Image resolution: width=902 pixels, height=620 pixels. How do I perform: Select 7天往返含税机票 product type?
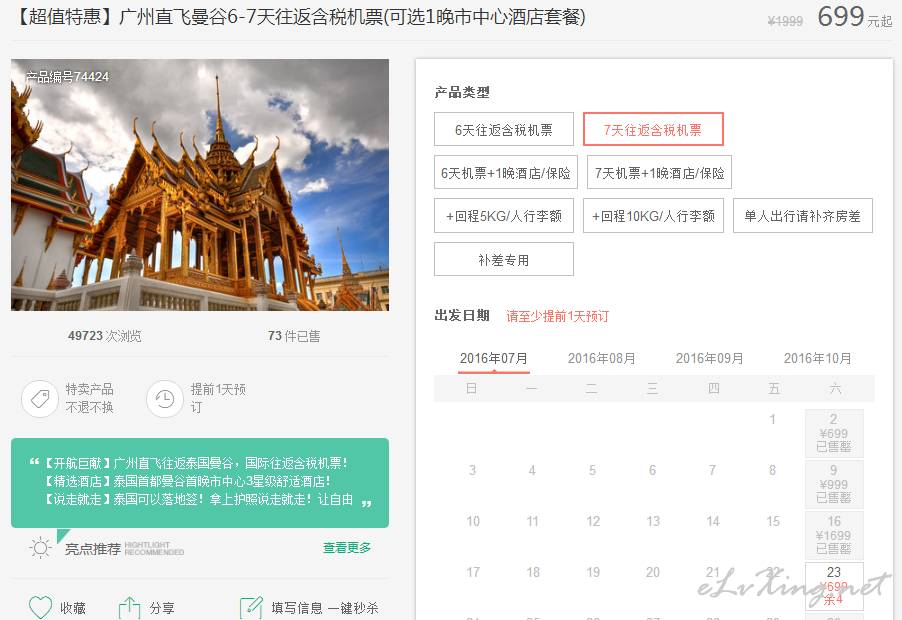click(653, 129)
